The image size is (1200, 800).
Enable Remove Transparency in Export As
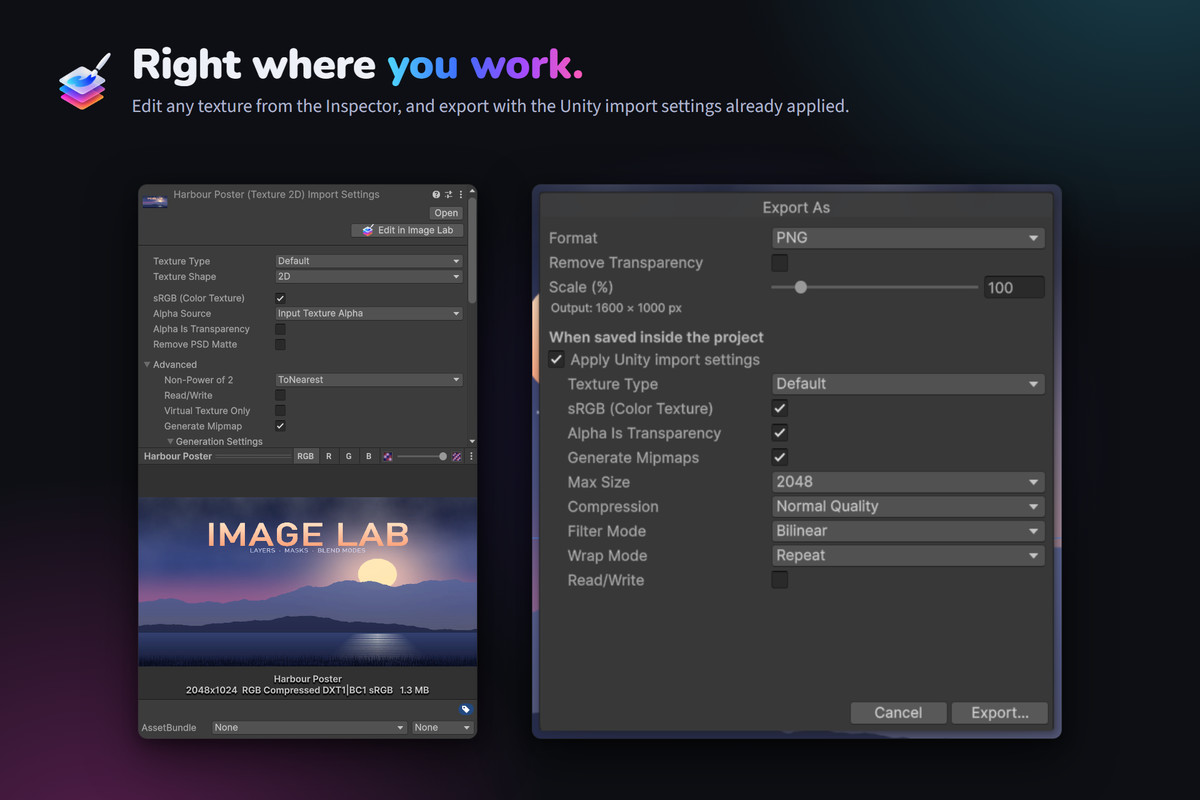[x=780, y=263]
